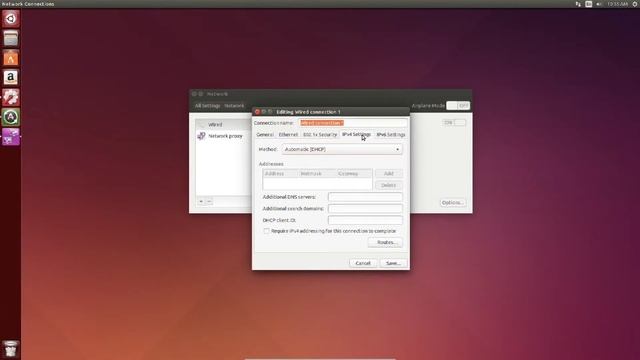640x360 pixels.
Task: Click All Settings in the Network window
Action: [x=207, y=106]
